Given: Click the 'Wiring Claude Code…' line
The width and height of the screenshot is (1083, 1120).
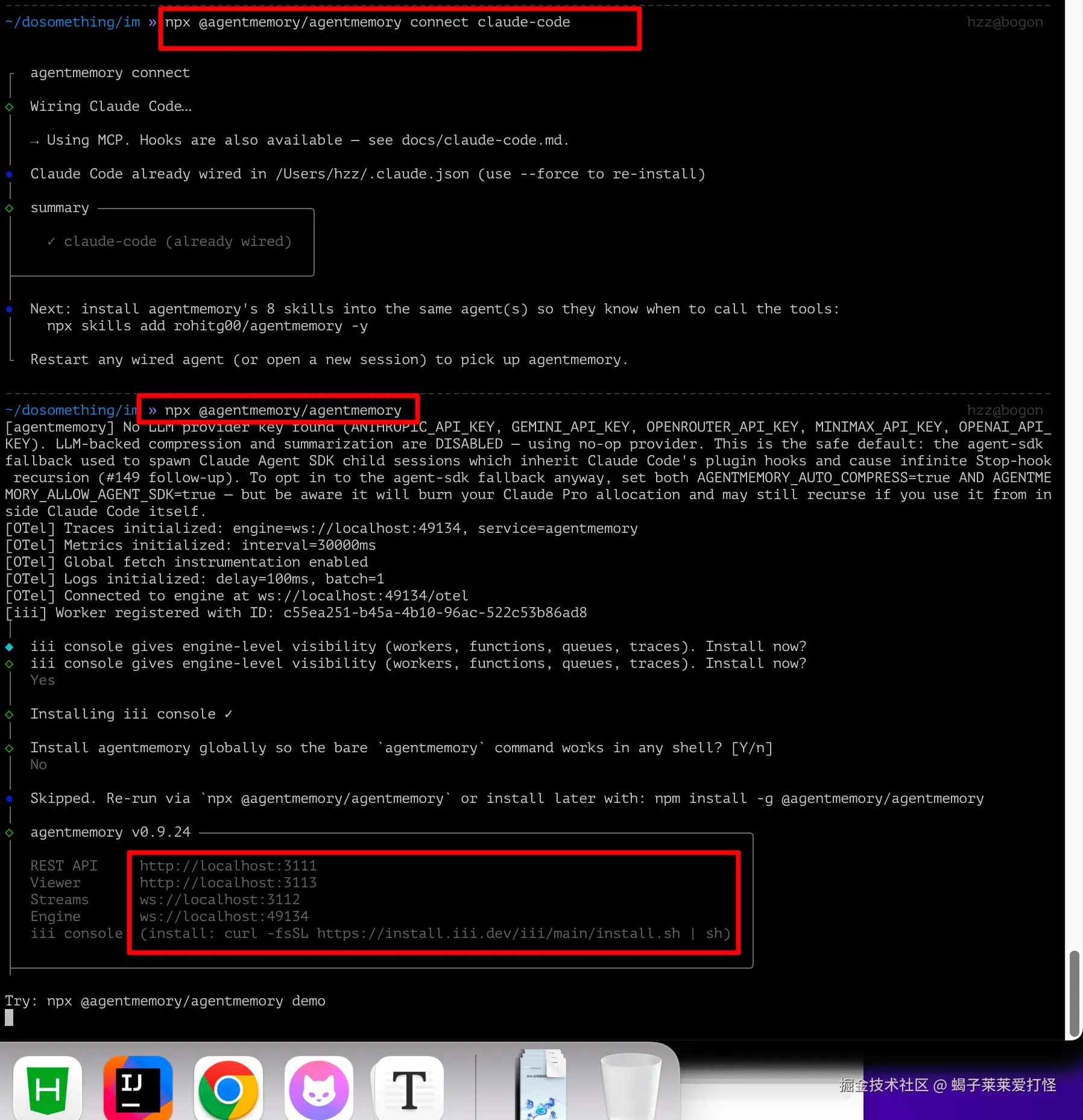Looking at the screenshot, I should [111, 106].
